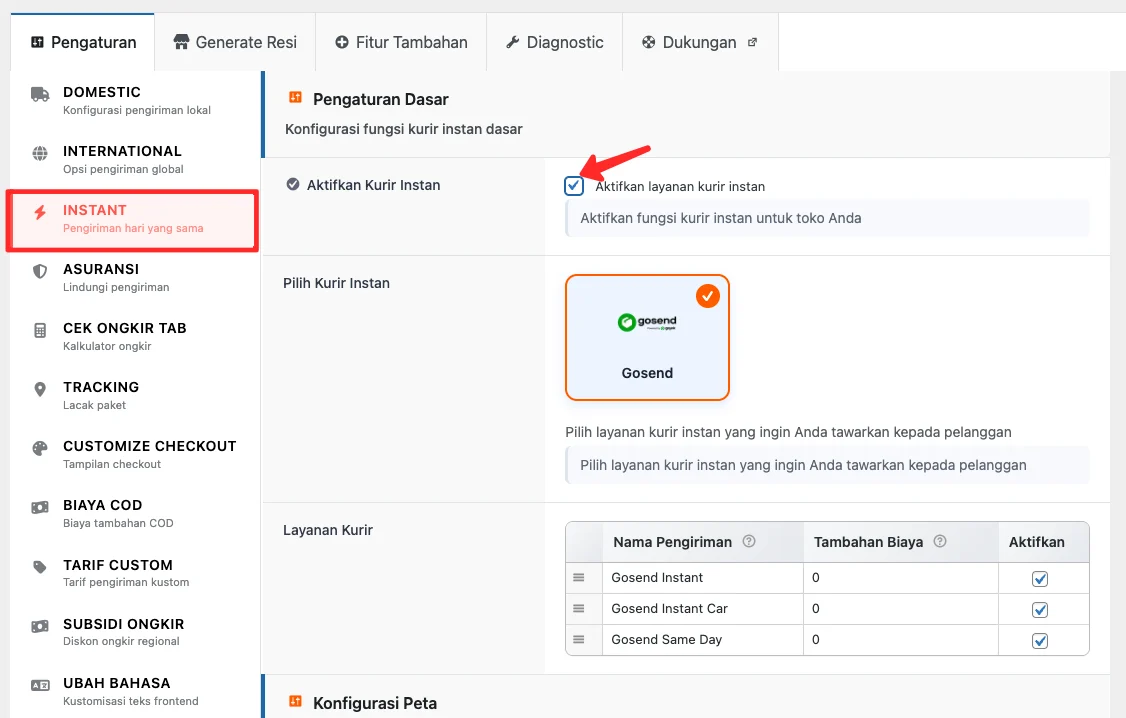This screenshot has height=718, width=1126.
Task: Click the wrench icon on Diagnostic tab
Action: (x=513, y=42)
